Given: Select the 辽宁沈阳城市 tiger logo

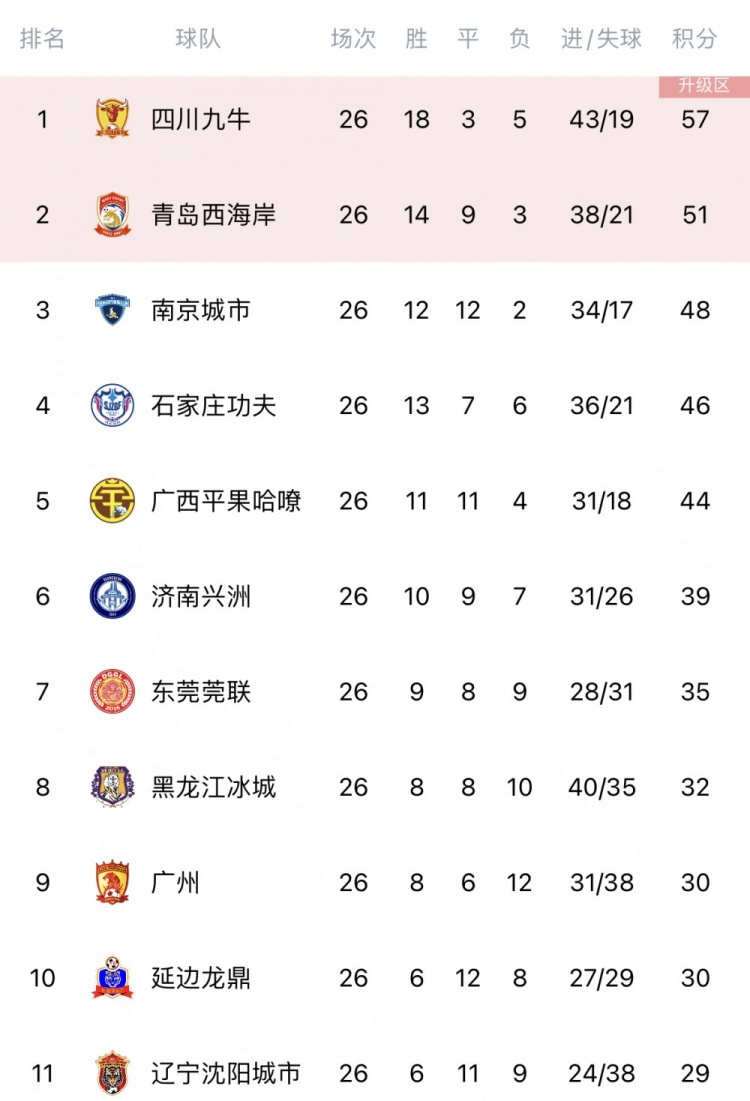Looking at the screenshot, I should click(x=112, y=1073).
